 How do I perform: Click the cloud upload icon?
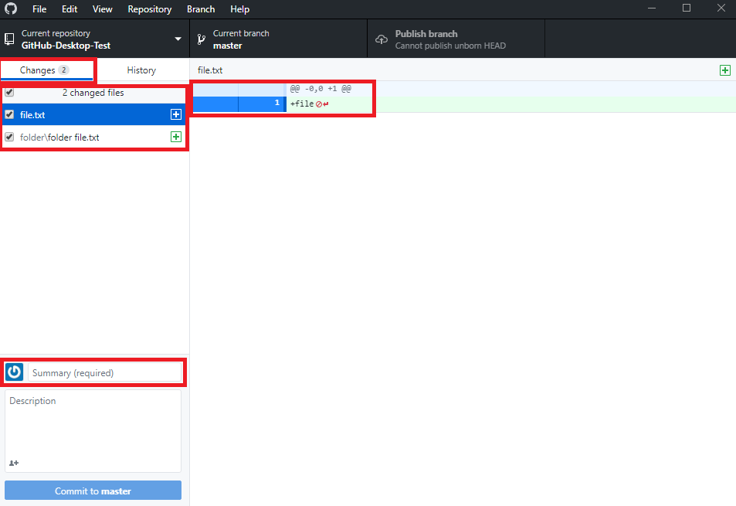coord(382,39)
